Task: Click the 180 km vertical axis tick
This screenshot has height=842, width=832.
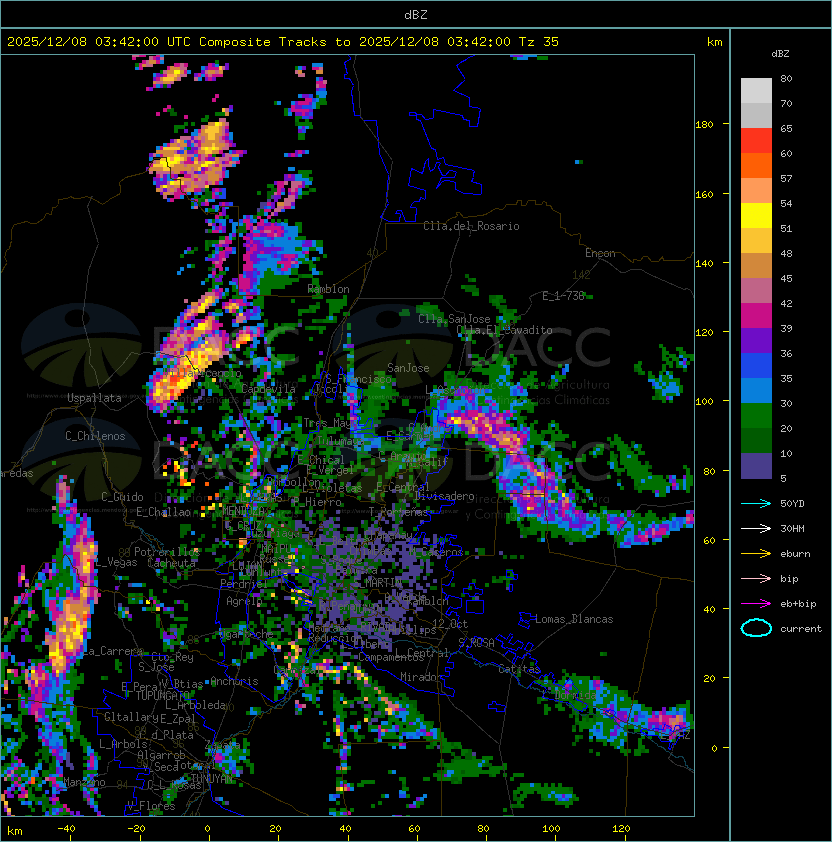Action: pos(704,125)
